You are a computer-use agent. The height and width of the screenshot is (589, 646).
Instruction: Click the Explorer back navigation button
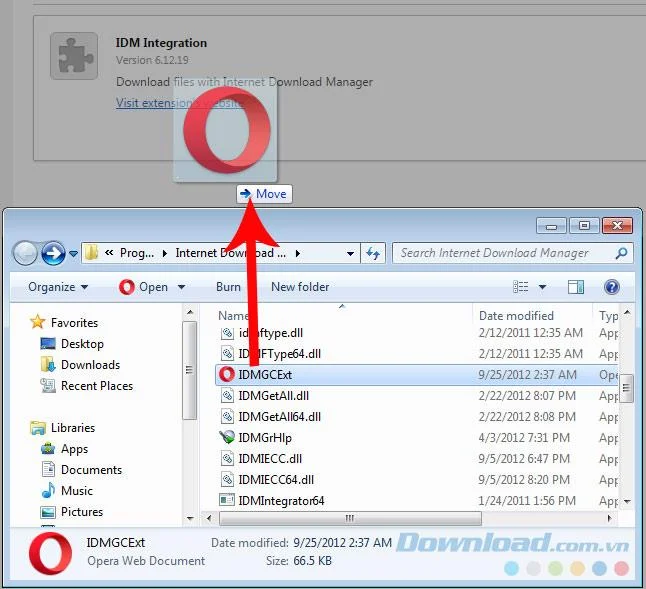pos(25,253)
